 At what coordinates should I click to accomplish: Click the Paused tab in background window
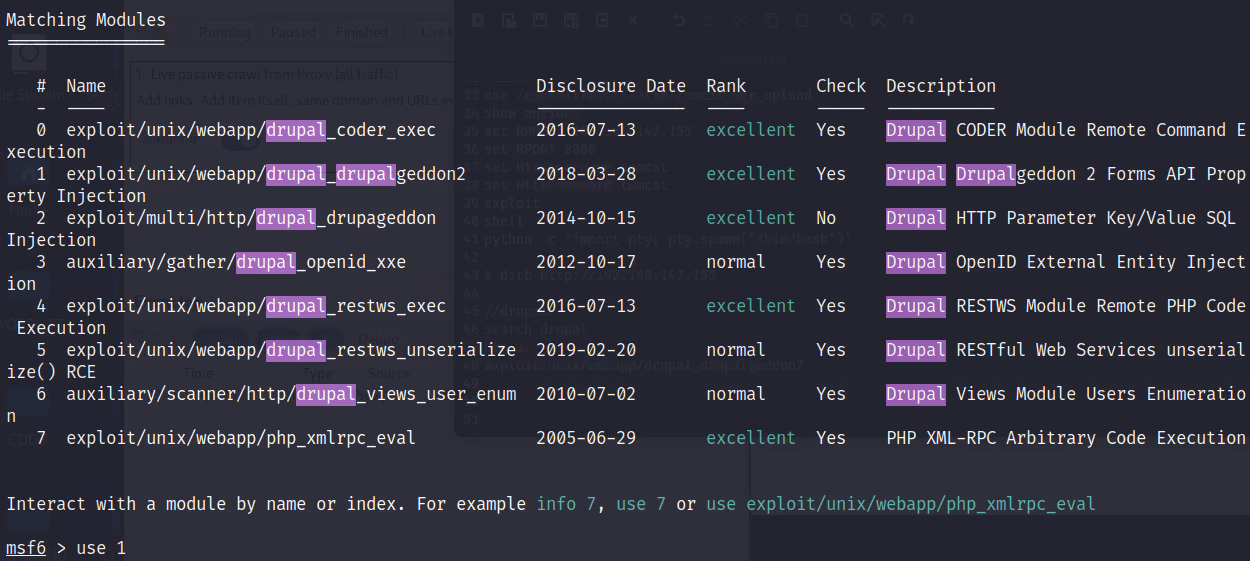(292, 33)
